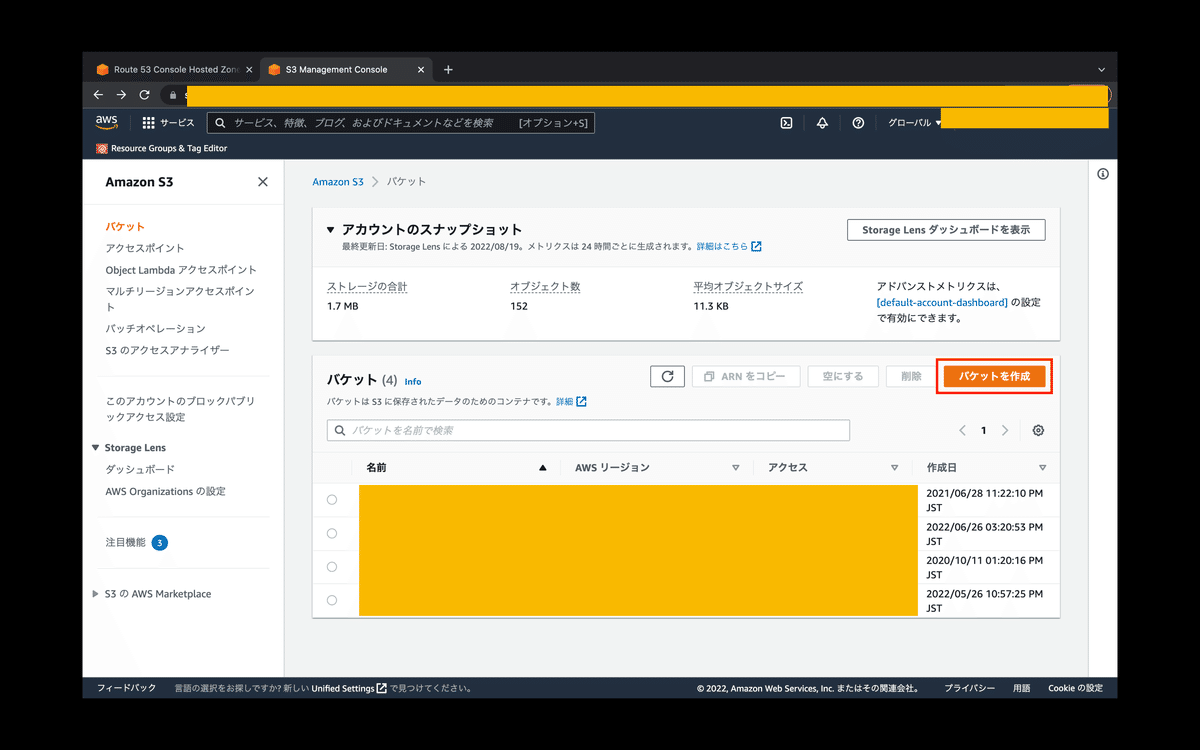The image size is (1200, 750).
Task: Open block public access settings link
Action: pyautogui.click(x=180, y=409)
